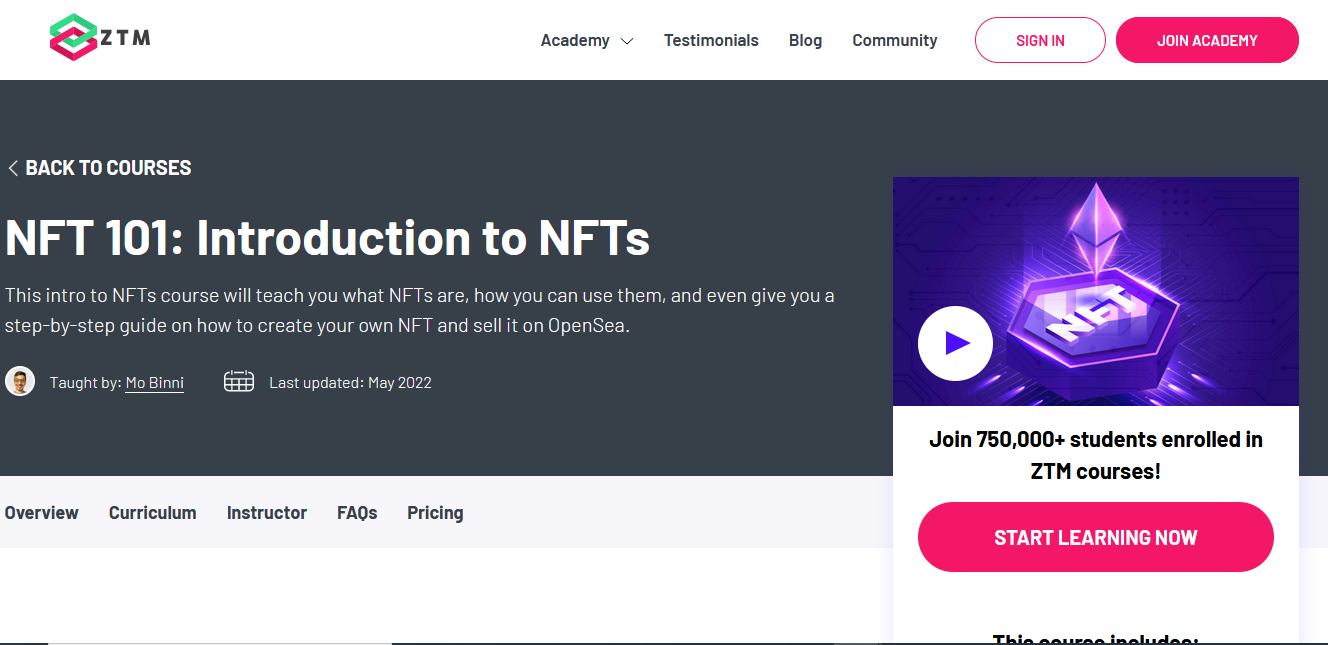Screen dimensions: 1328x645
Task: Open the Blog link in navigation
Action: tap(805, 40)
